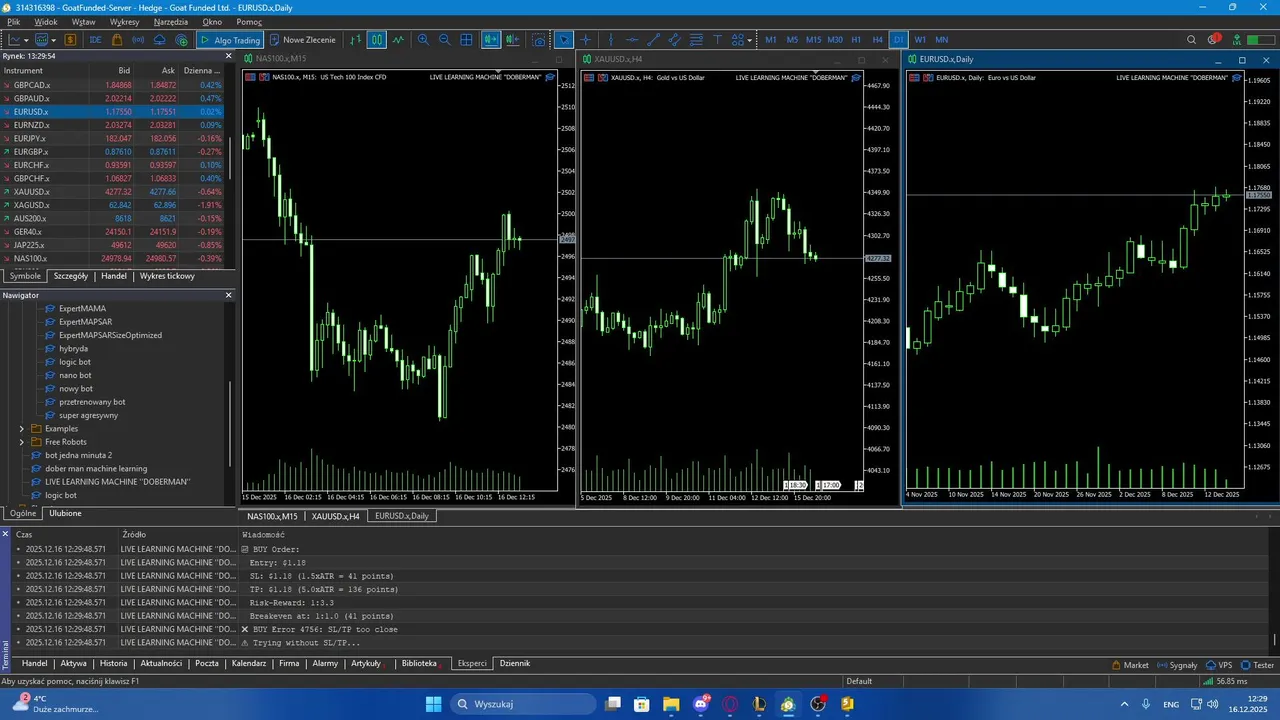
Task: Open the MQL IDE editor icon
Action: (x=95, y=40)
